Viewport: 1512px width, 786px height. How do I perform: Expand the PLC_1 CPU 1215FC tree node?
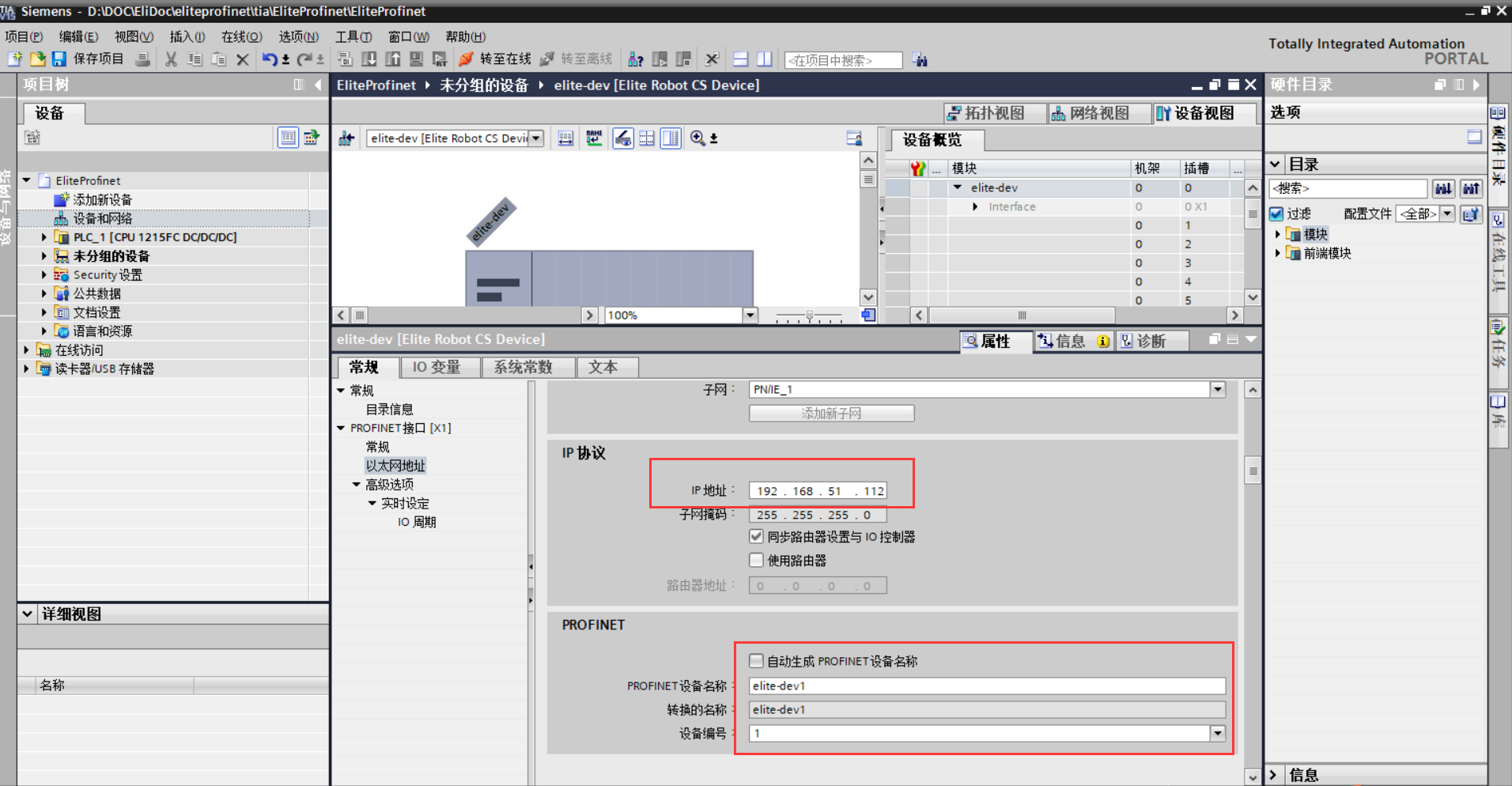(43, 237)
